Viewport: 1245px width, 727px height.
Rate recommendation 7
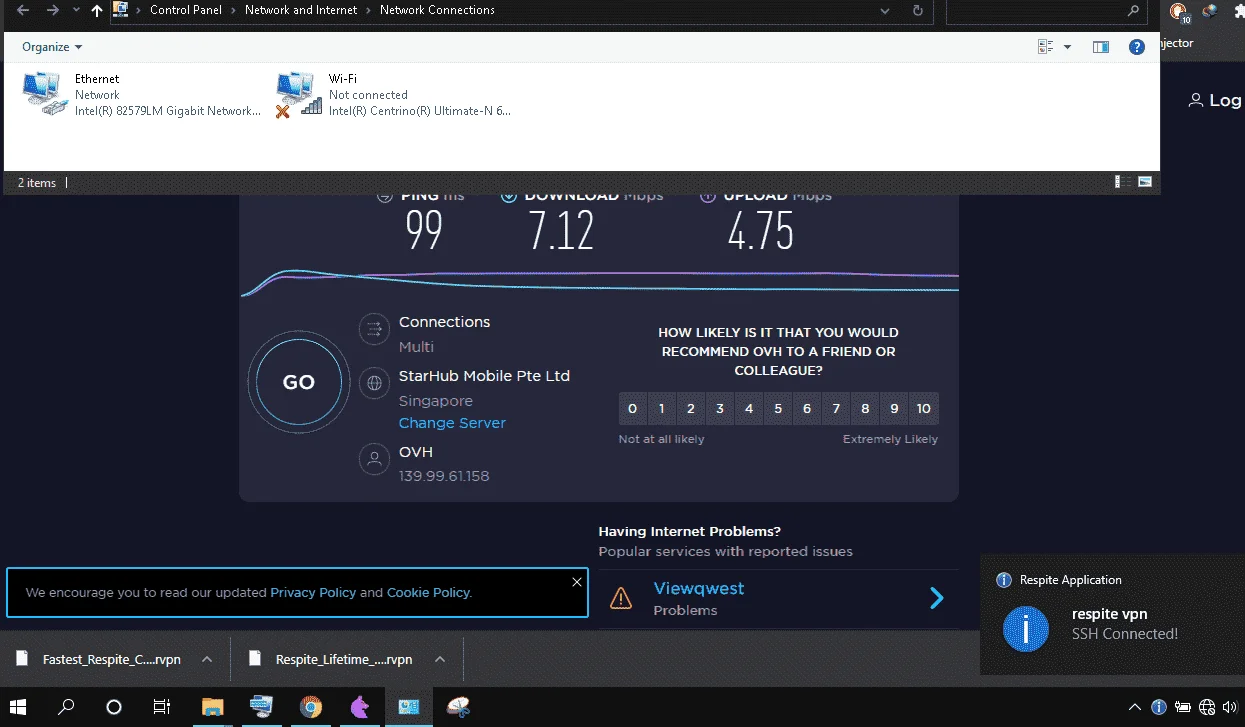tap(837, 409)
